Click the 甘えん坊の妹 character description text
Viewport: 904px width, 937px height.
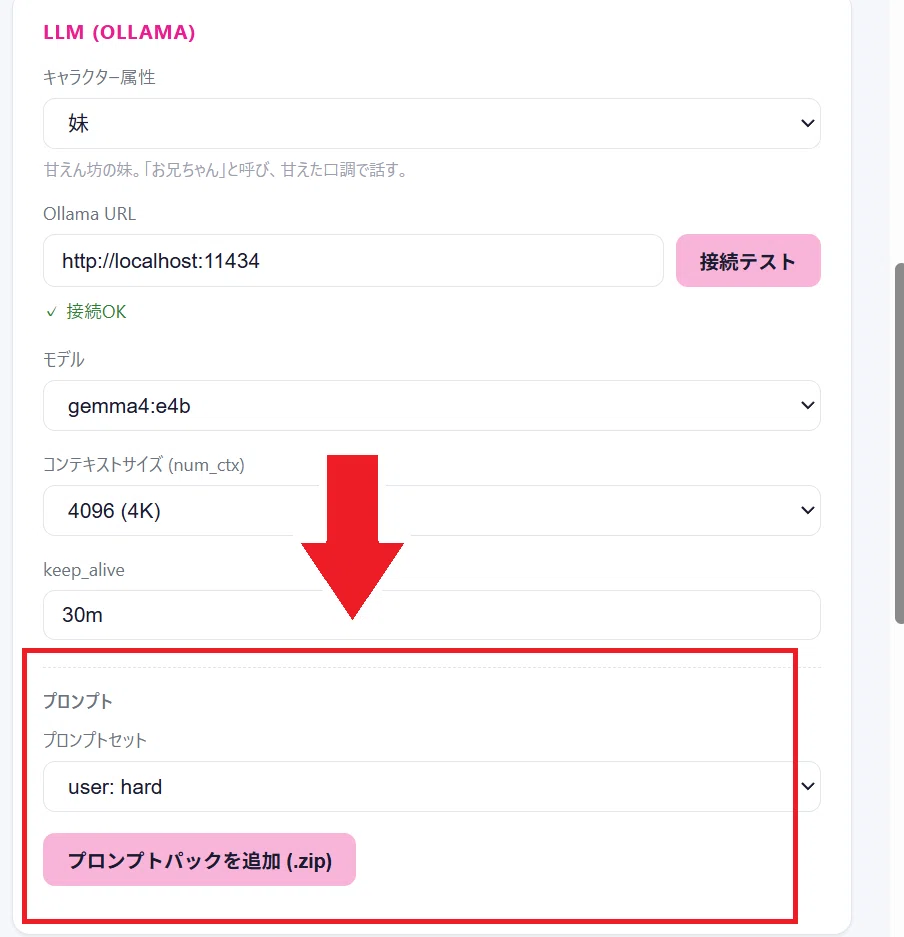226,170
